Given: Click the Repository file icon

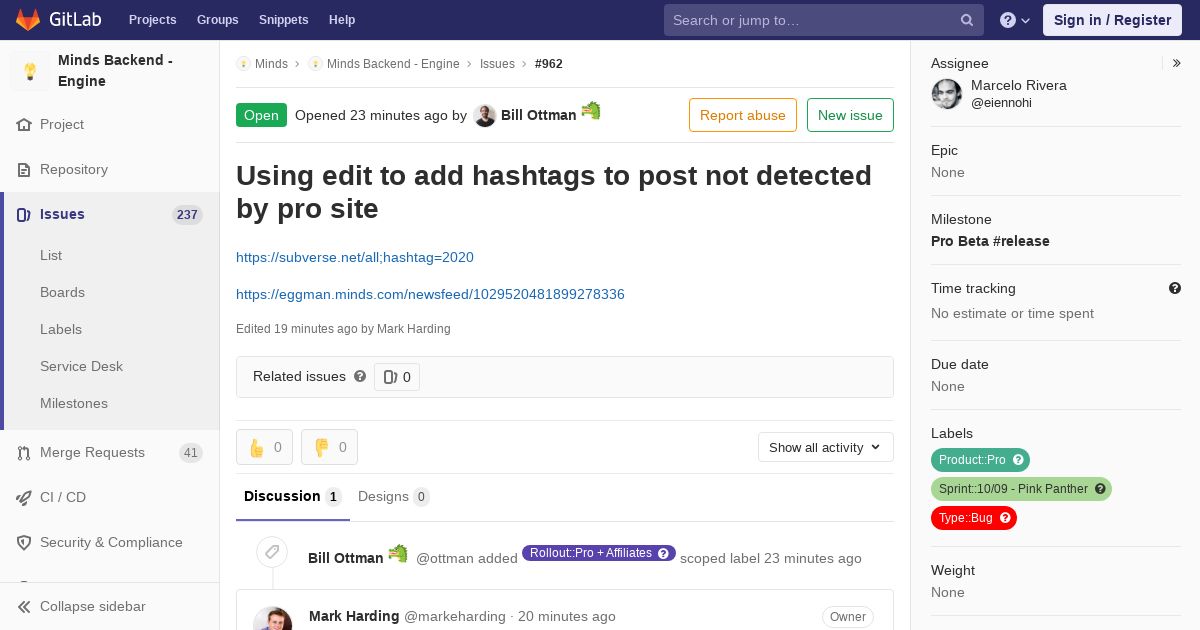Looking at the screenshot, I should pyautogui.click(x=24, y=170).
